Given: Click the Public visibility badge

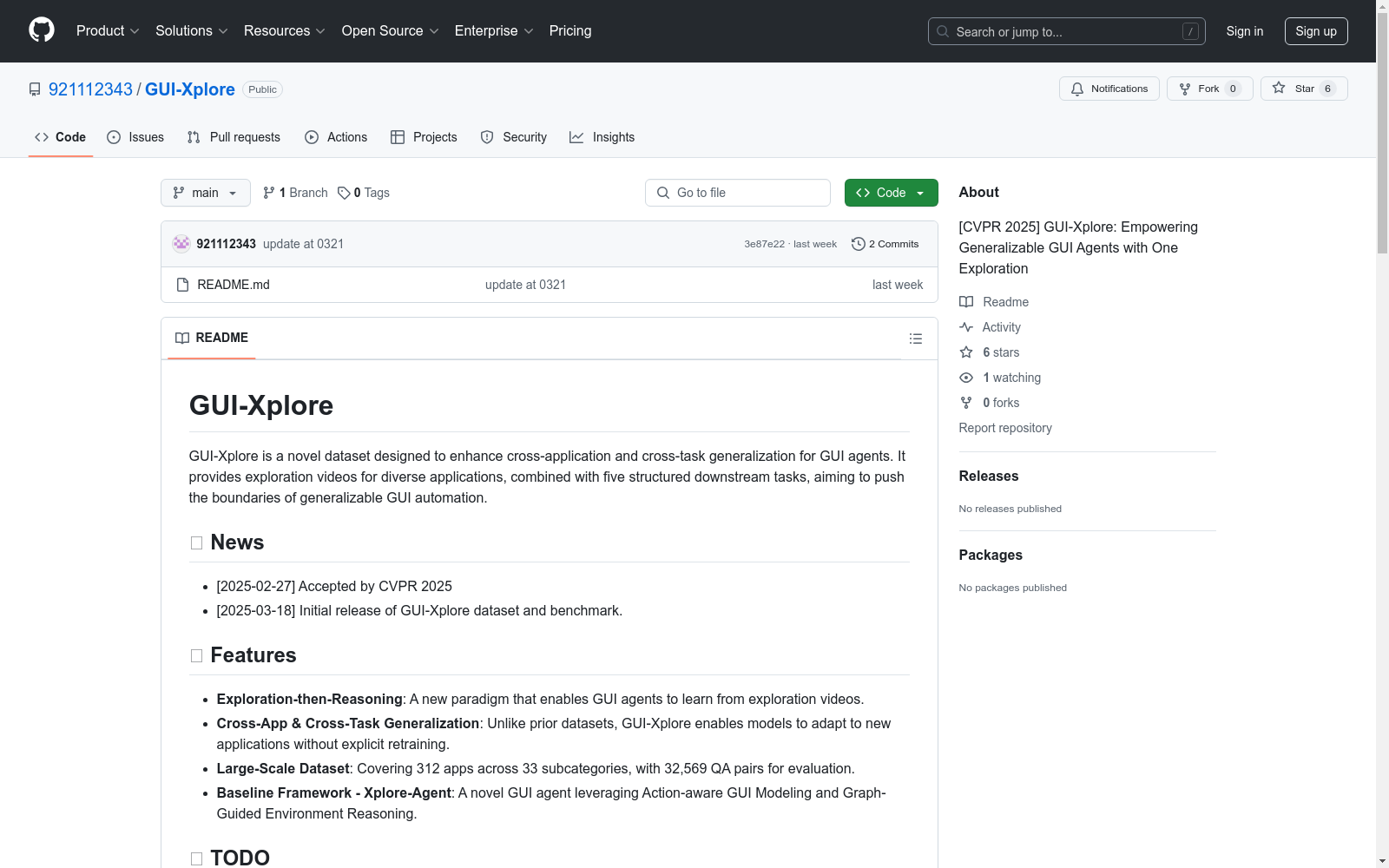Looking at the screenshot, I should [262, 89].
